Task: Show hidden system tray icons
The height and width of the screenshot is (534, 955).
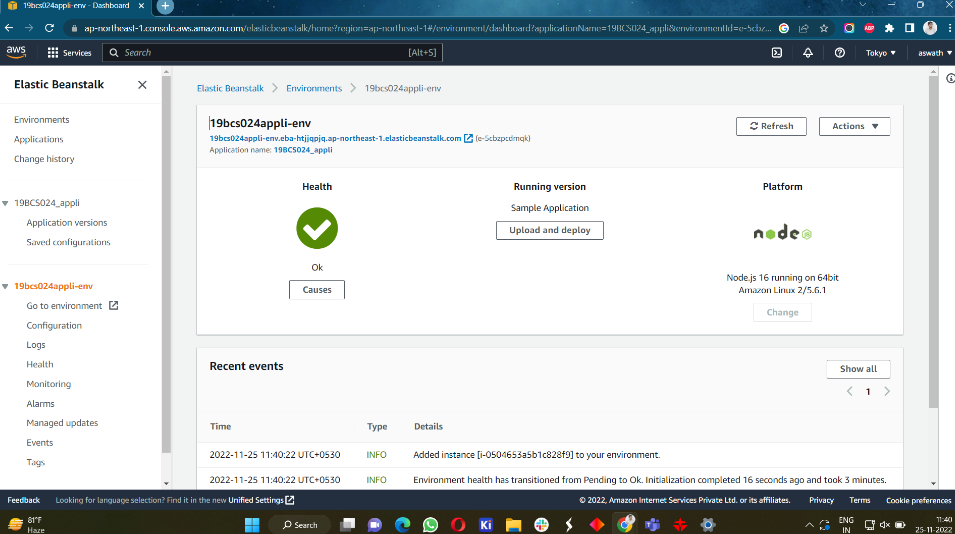Action: click(809, 524)
